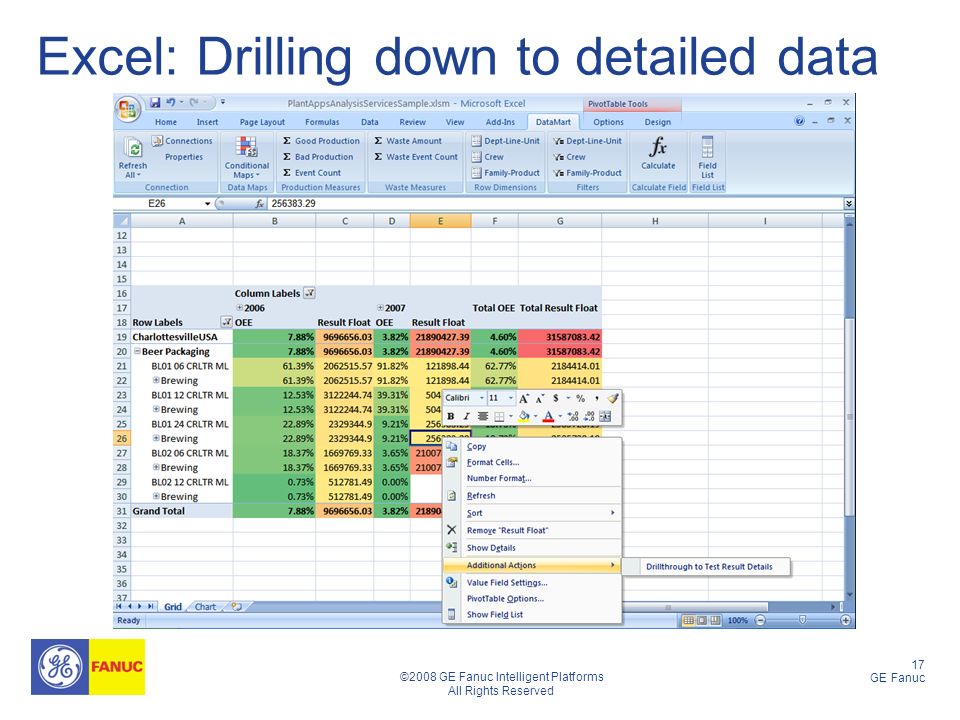Apply Family-Product filter
Screen dimensions: 960x720
tap(587, 173)
